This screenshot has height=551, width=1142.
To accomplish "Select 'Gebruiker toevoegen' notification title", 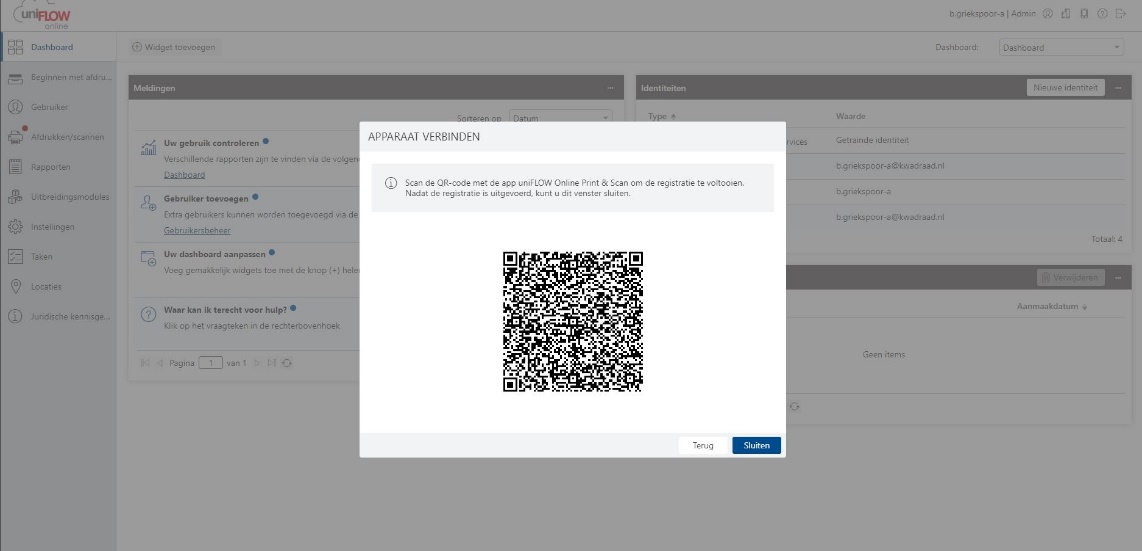I will pos(206,198).
